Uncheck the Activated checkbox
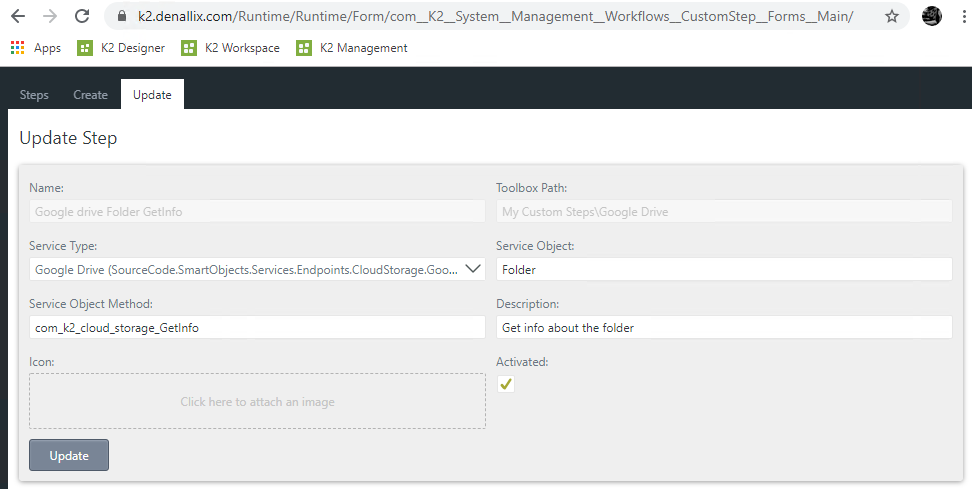This screenshot has height=489, width=972. pos(506,384)
